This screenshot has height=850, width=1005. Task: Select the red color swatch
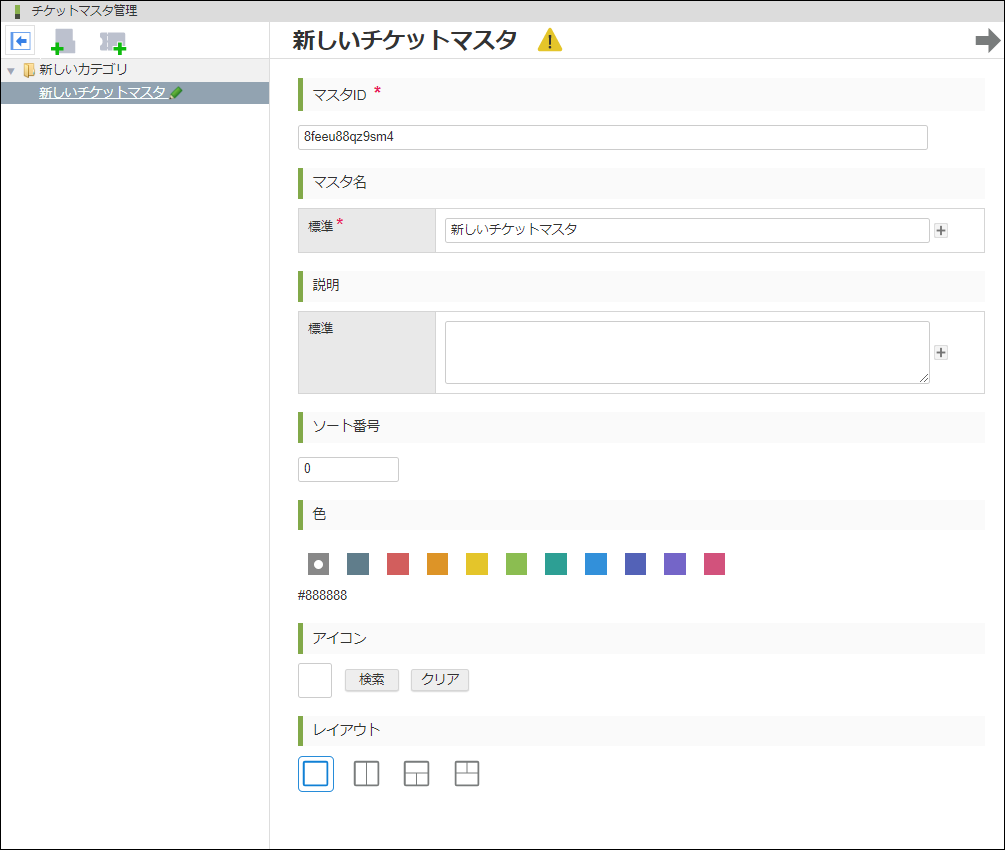click(x=397, y=563)
